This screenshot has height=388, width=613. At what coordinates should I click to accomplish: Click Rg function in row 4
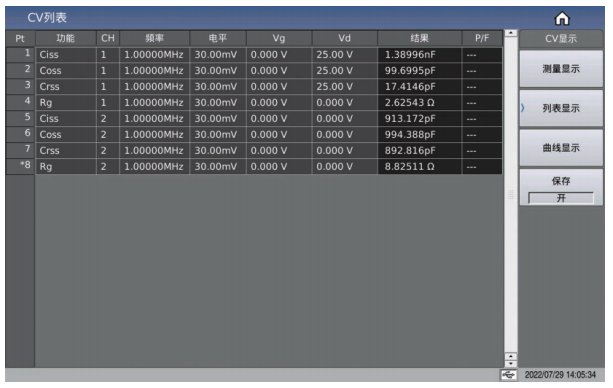(x=66, y=103)
